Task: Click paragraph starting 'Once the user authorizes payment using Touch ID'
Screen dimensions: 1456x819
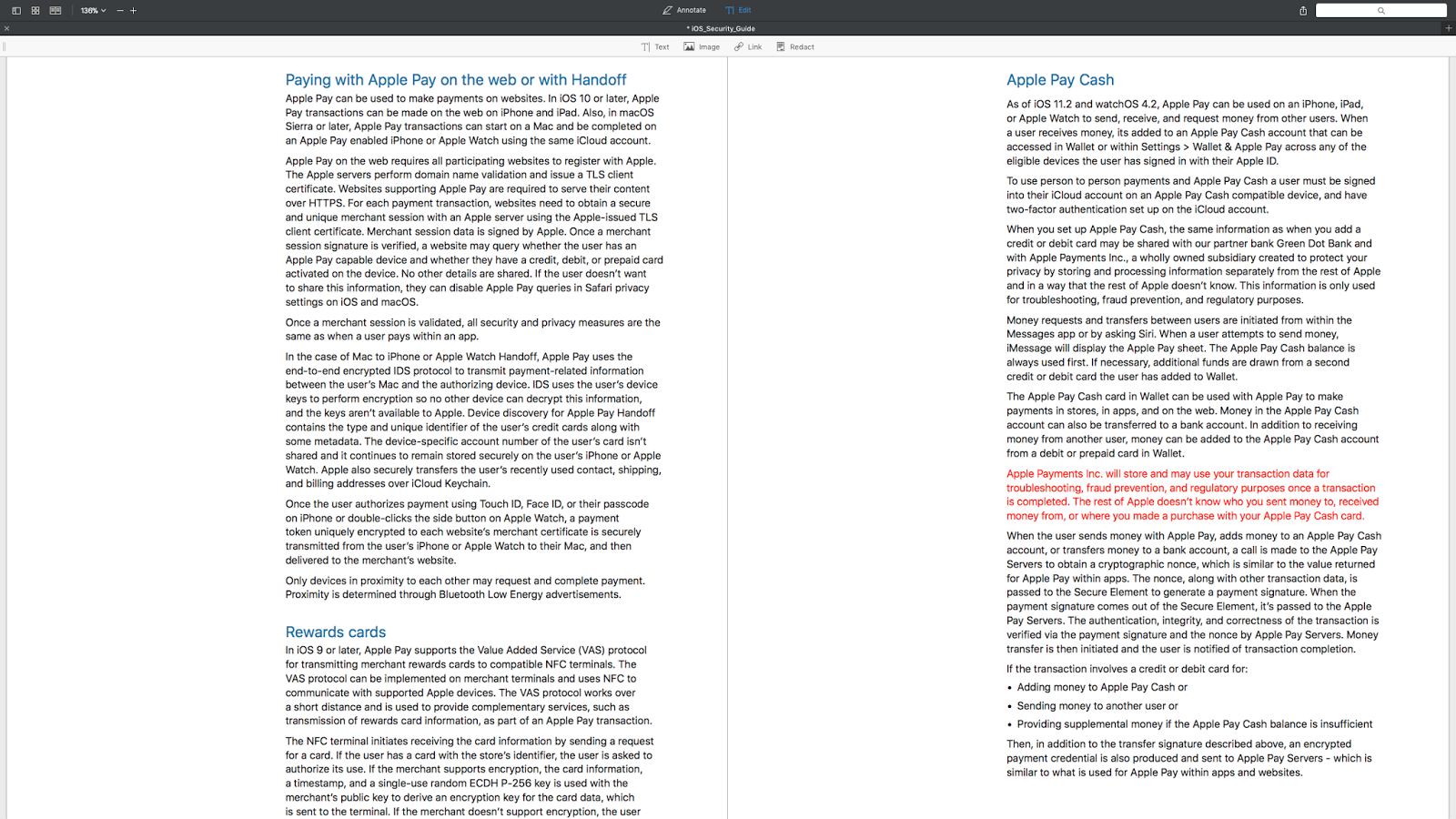Action: (467, 532)
